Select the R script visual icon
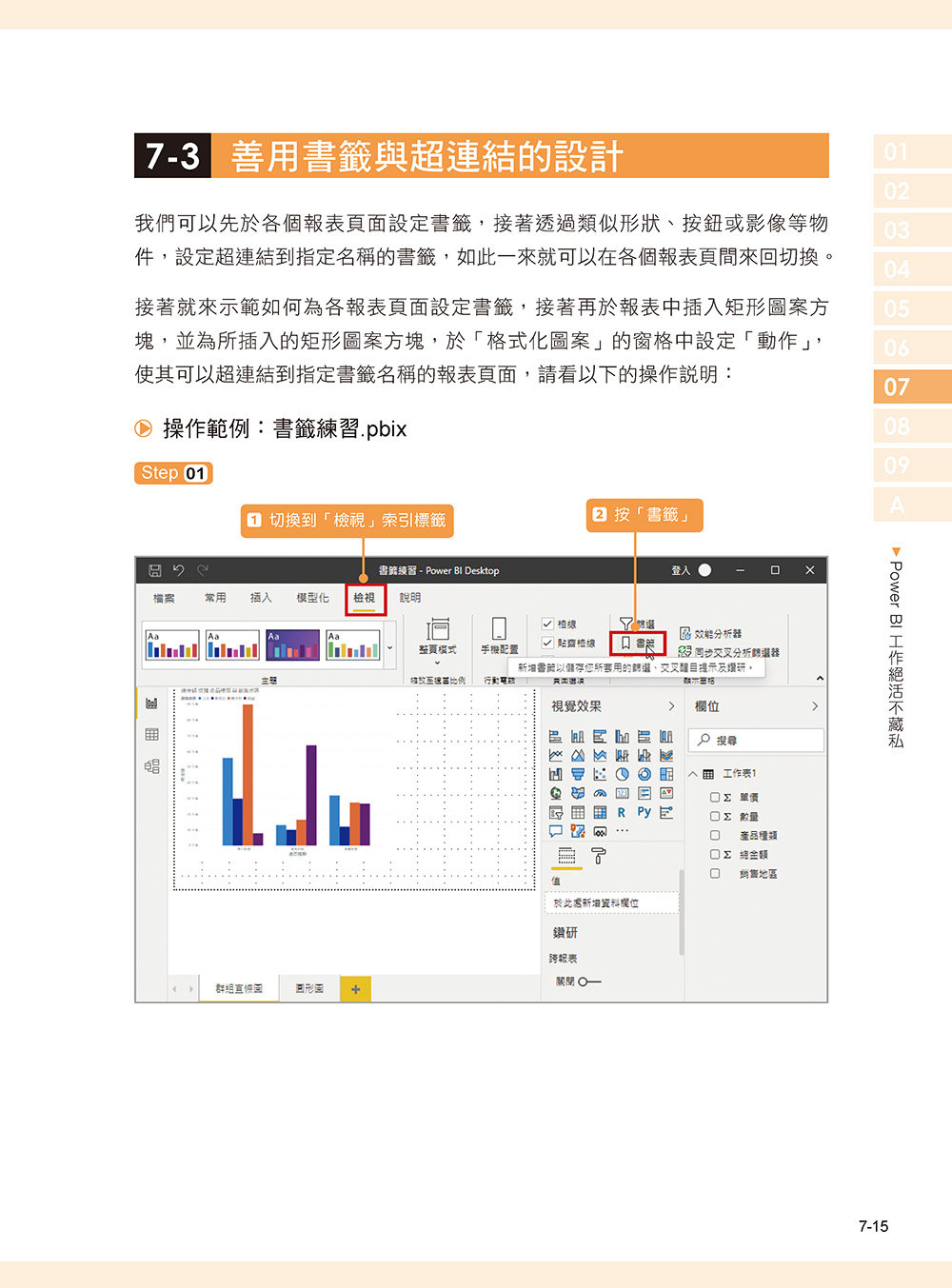The image size is (952, 1288). pyautogui.click(x=621, y=812)
